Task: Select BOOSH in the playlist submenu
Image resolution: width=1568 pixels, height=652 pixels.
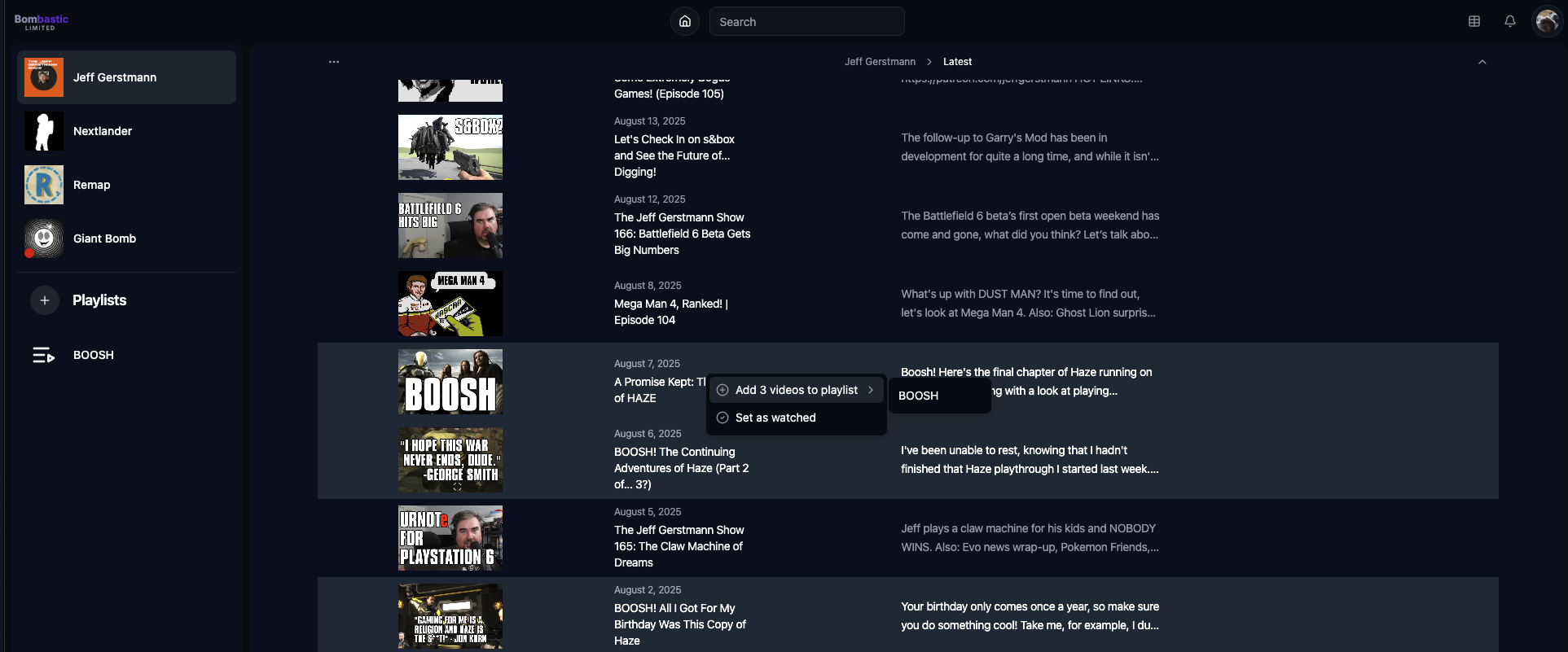Action: click(939, 396)
